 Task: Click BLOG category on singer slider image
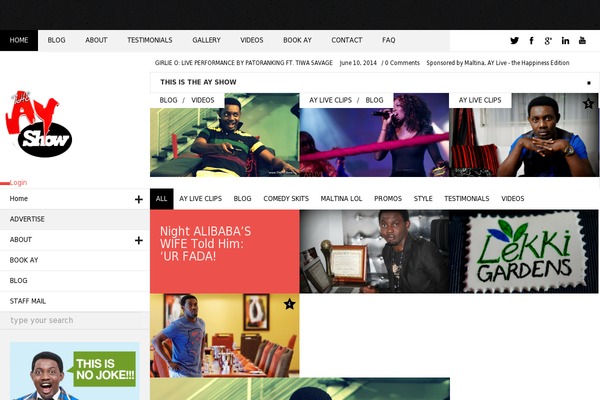pos(374,100)
